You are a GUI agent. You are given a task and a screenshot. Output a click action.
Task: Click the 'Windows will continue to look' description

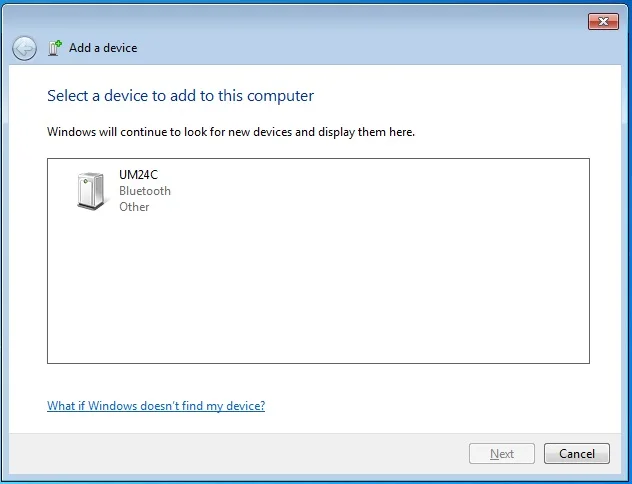[231, 132]
